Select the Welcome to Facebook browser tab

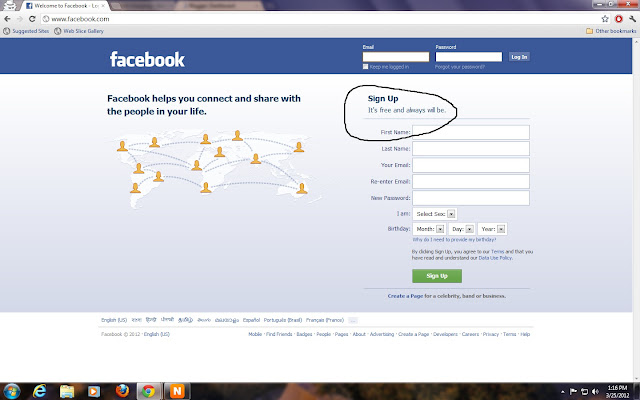click(x=65, y=6)
